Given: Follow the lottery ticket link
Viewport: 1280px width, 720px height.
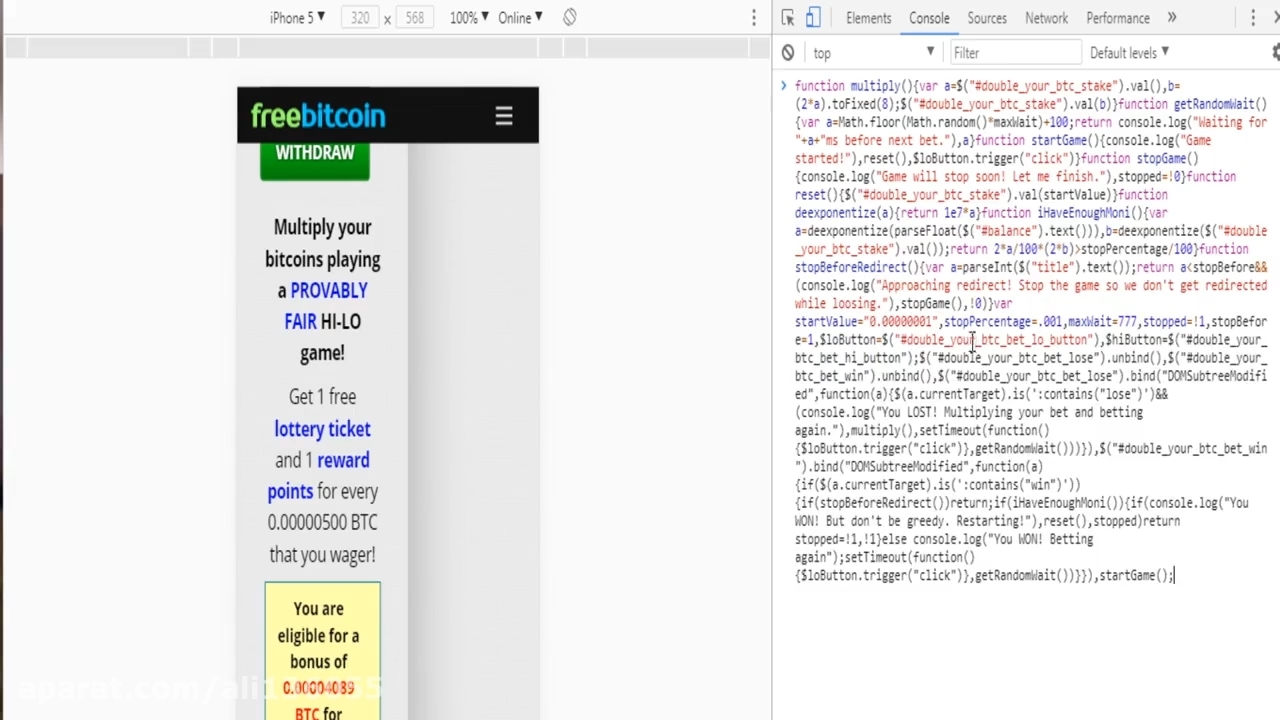Looking at the screenshot, I should click(x=322, y=429).
